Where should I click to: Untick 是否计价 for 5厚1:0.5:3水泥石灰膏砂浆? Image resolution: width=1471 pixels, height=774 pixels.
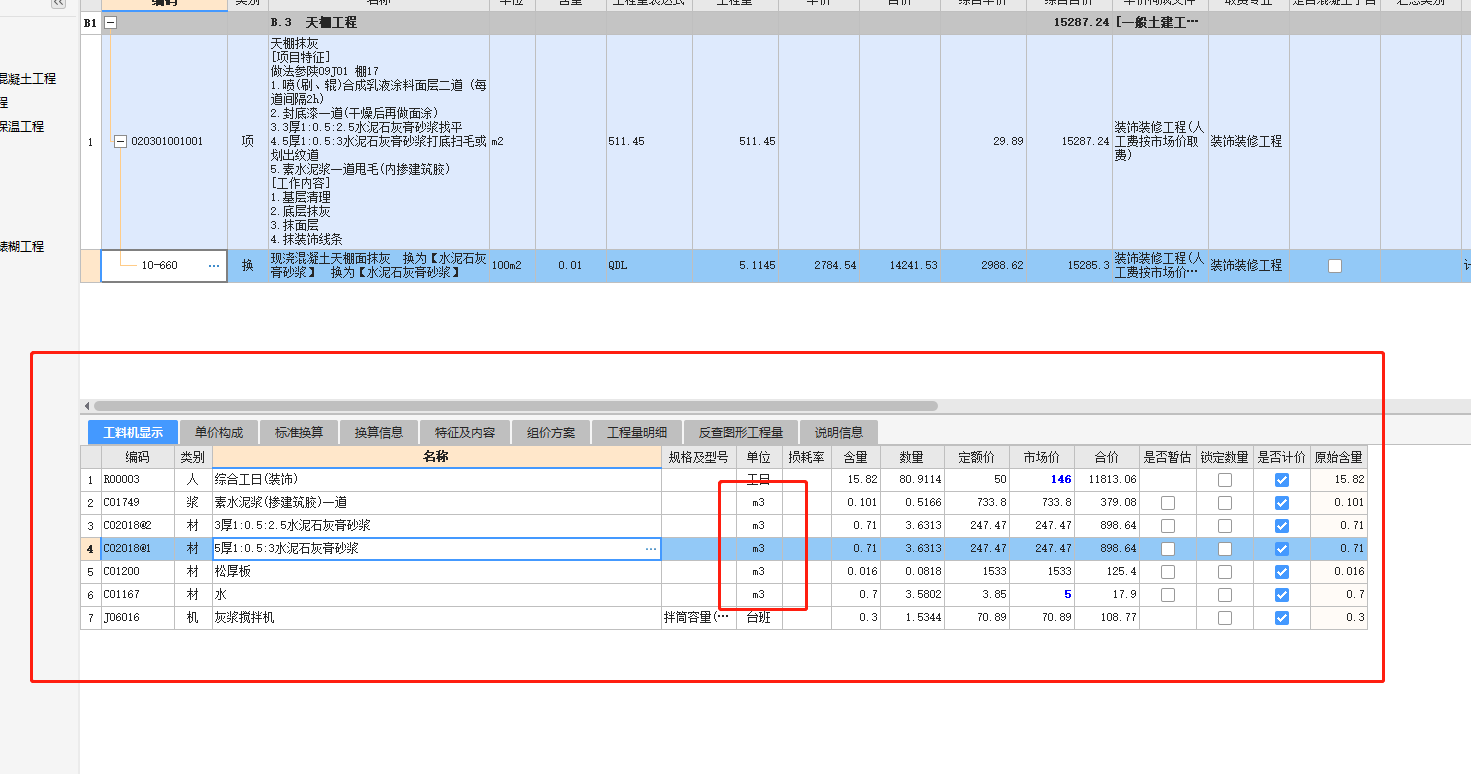(x=1282, y=549)
